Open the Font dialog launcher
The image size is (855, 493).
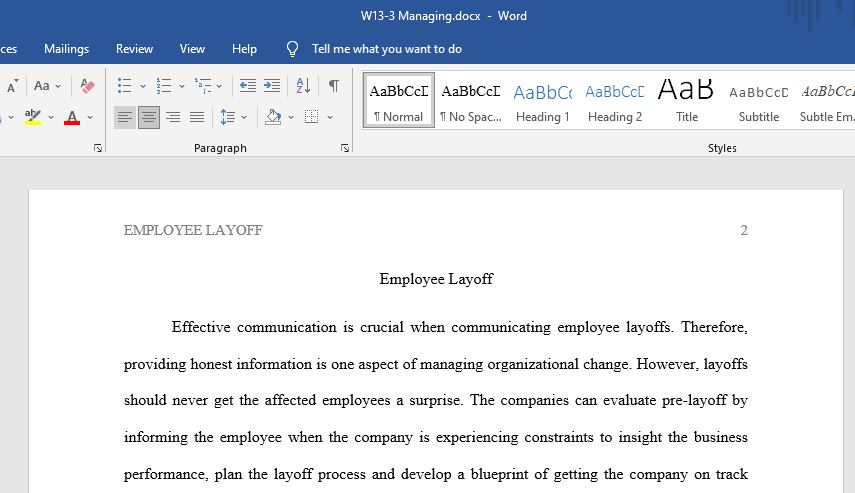[98, 148]
